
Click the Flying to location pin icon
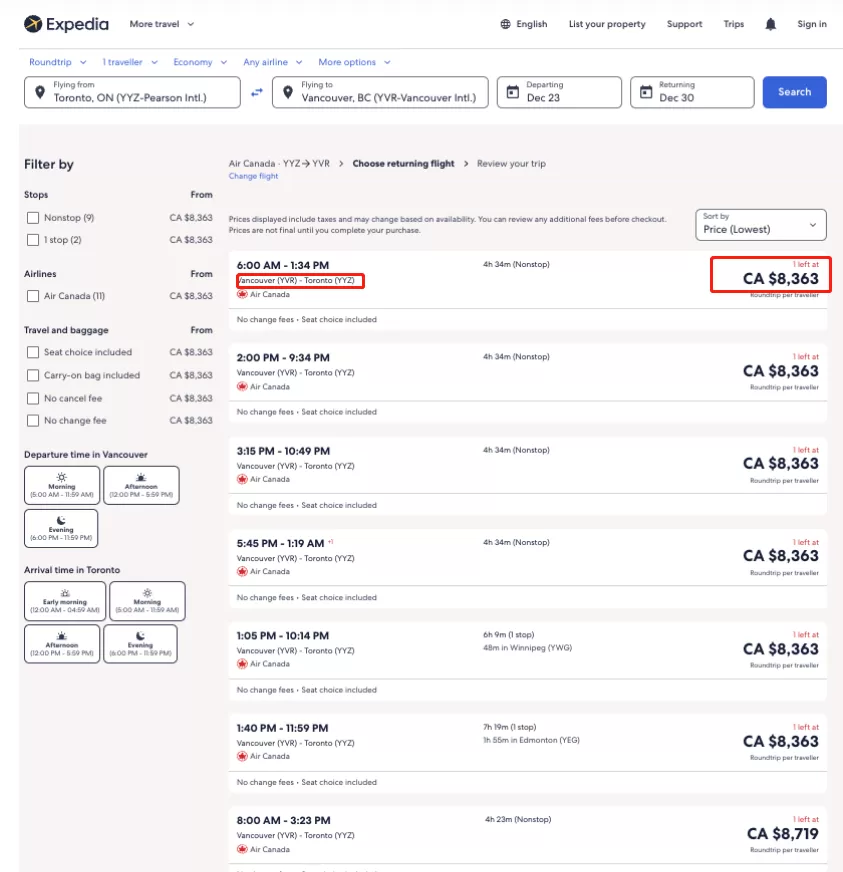(x=287, y=92)
